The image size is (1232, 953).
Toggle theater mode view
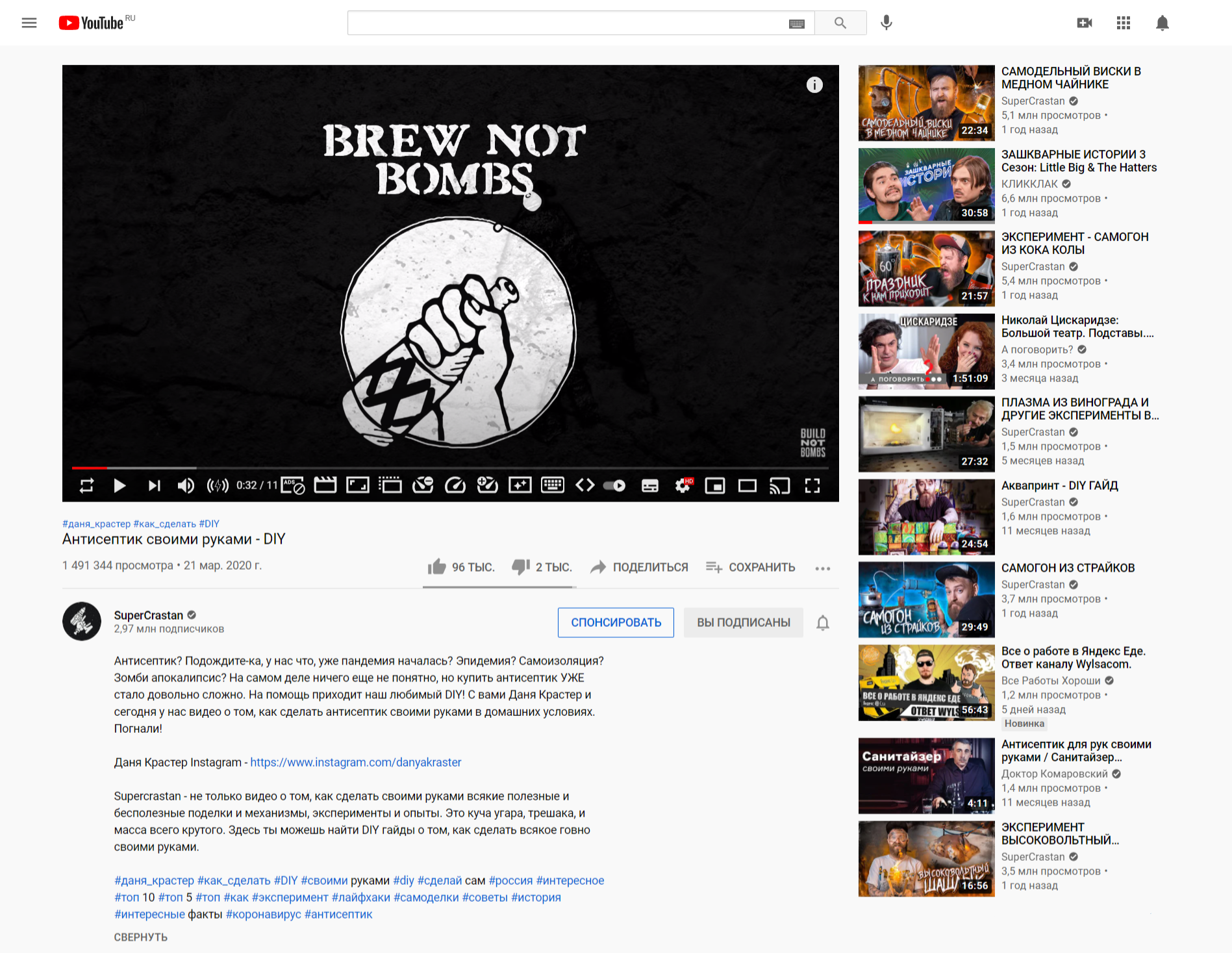748,485
